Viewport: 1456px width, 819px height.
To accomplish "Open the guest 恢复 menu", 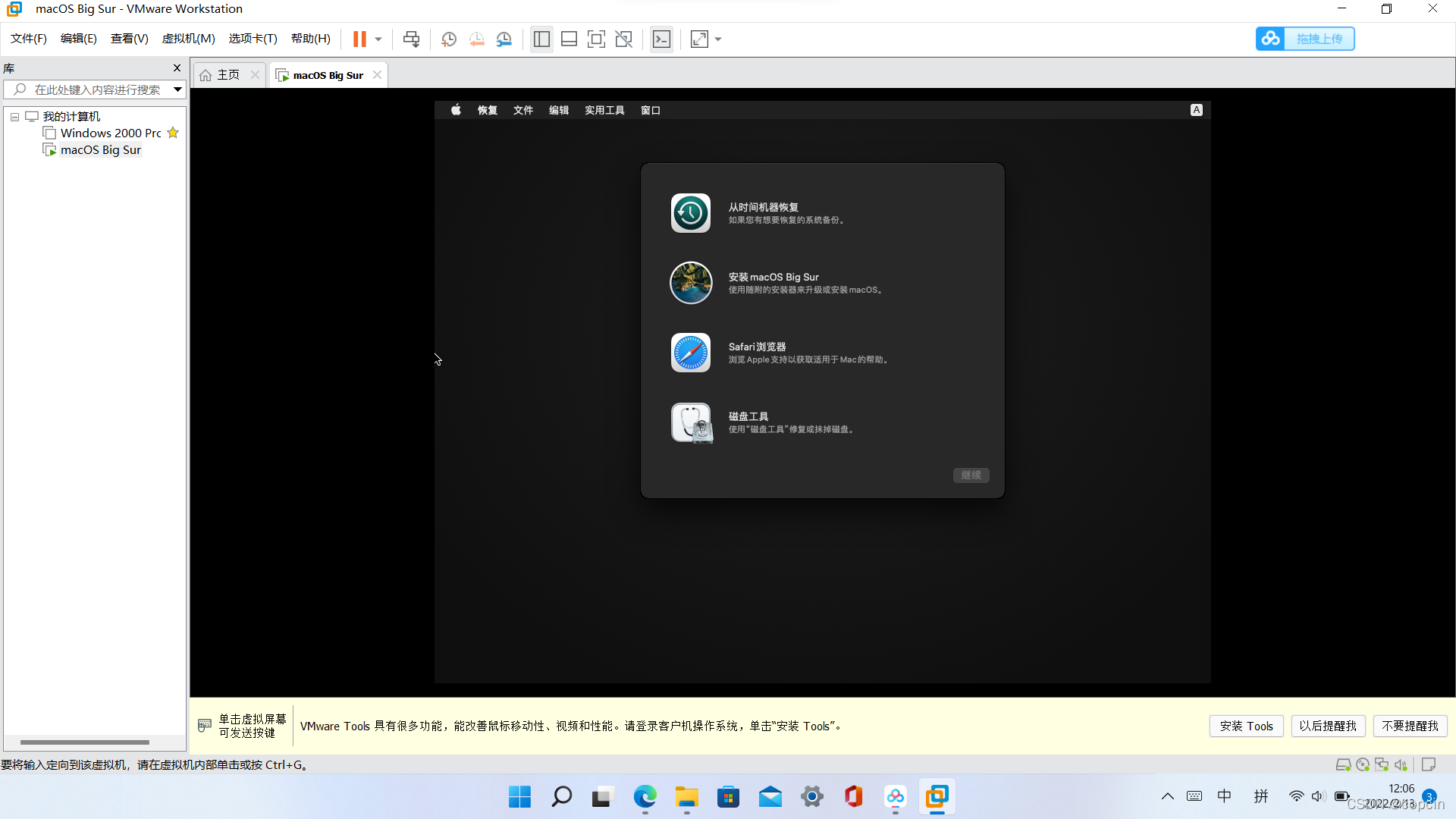I will click(488, 110).
